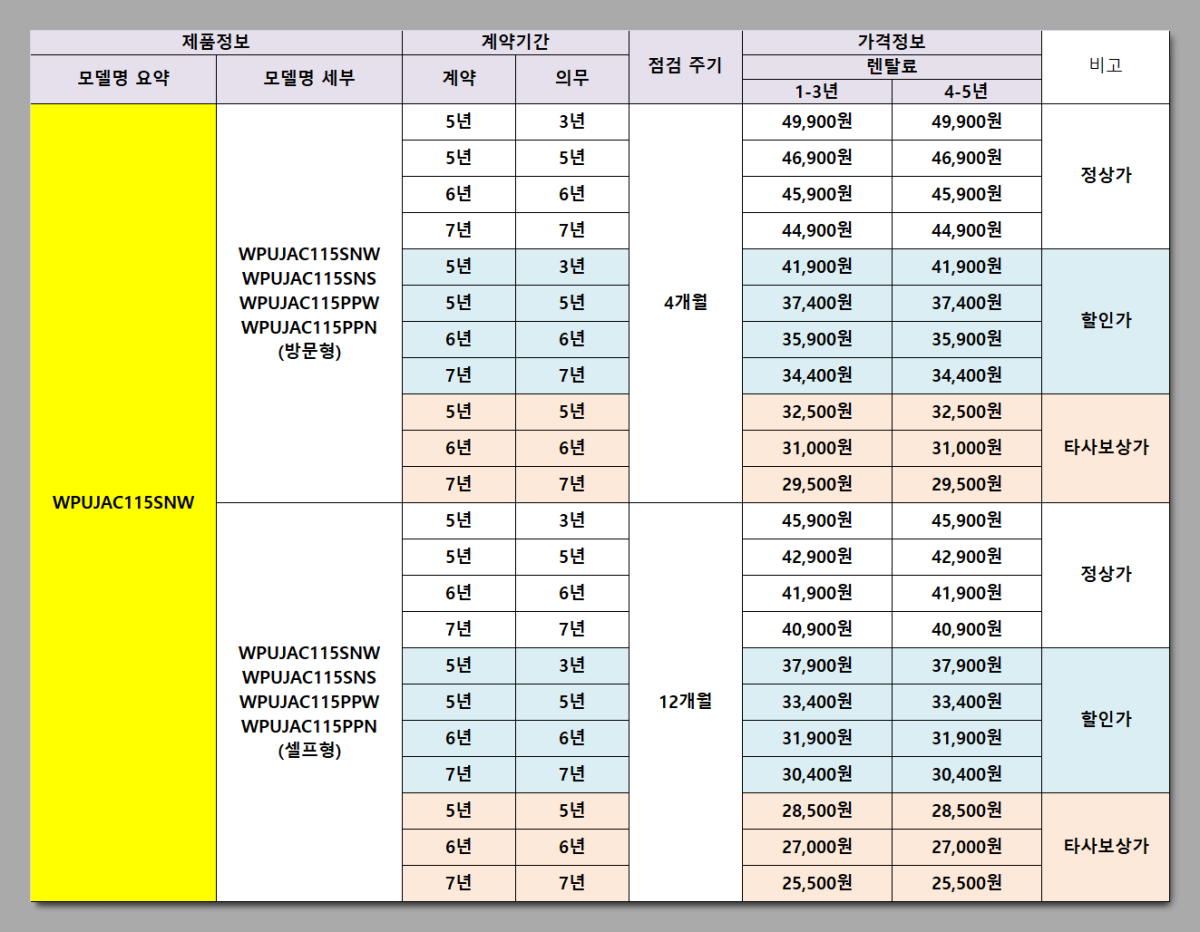Click the 6년 의무 cell in the 35,900원 row
The width and height of the screenshot is (1200, 932).
coord(572,339)
